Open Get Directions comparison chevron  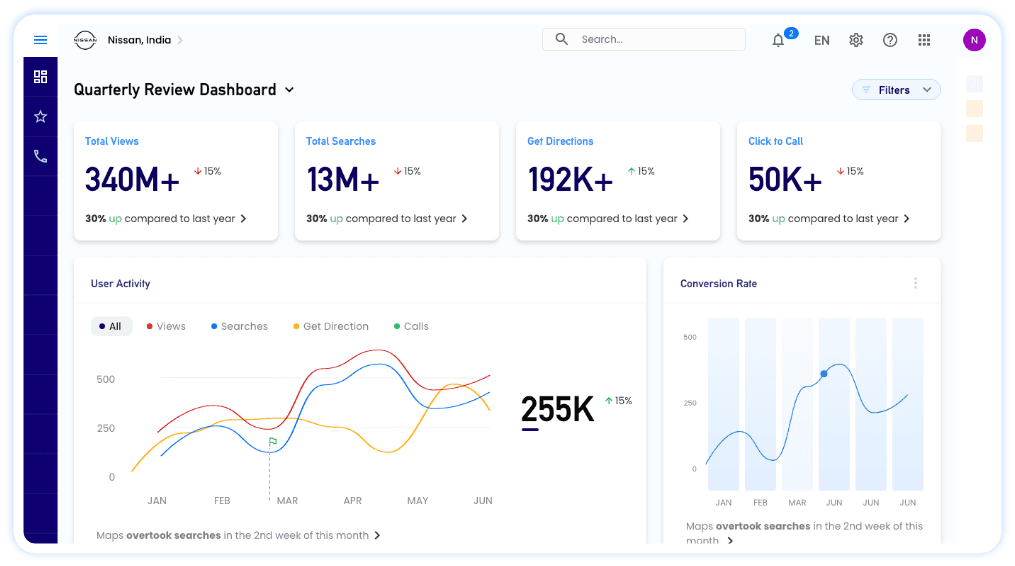pyautogui.click(x=686, y=219)
